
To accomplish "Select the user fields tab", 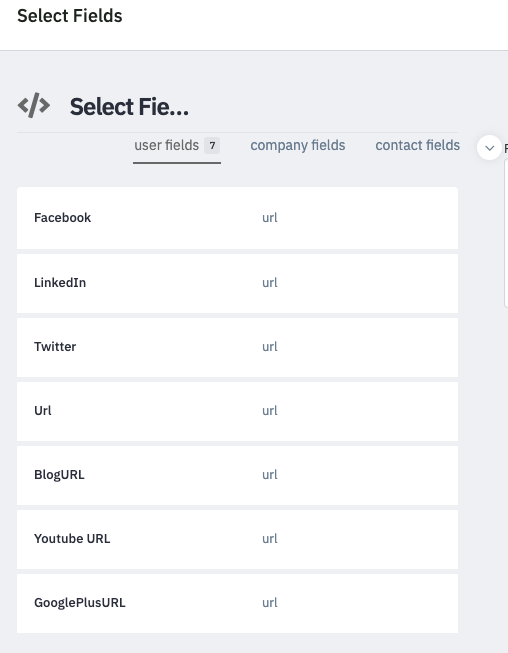I will 177,146.
